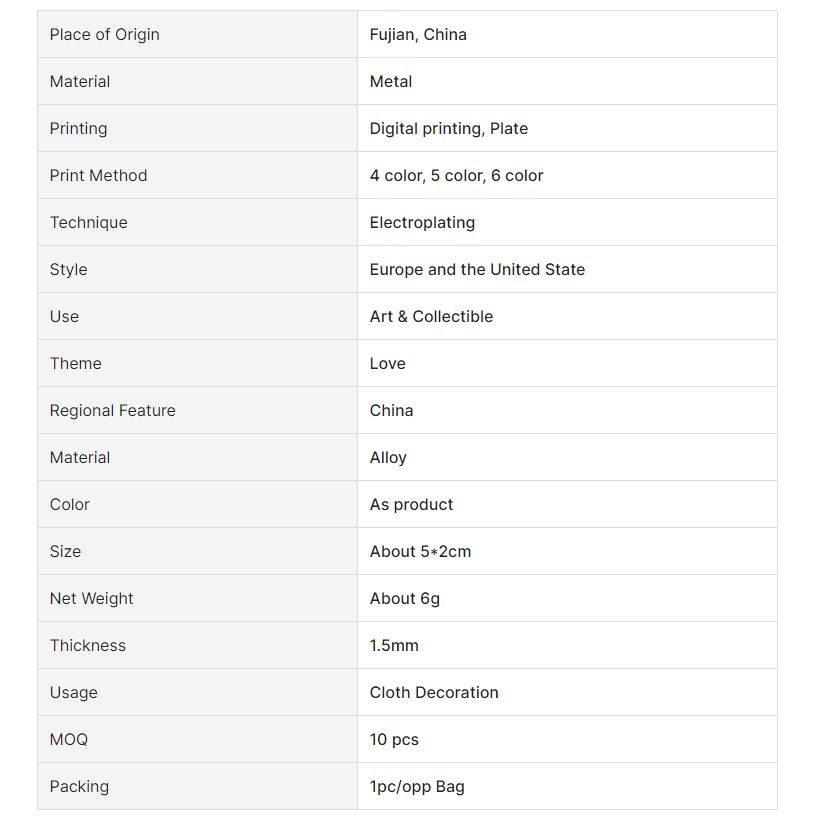This screenshot has width=819, height=818.
Task: Click the Net Weight label
Action: click(91, 598)
